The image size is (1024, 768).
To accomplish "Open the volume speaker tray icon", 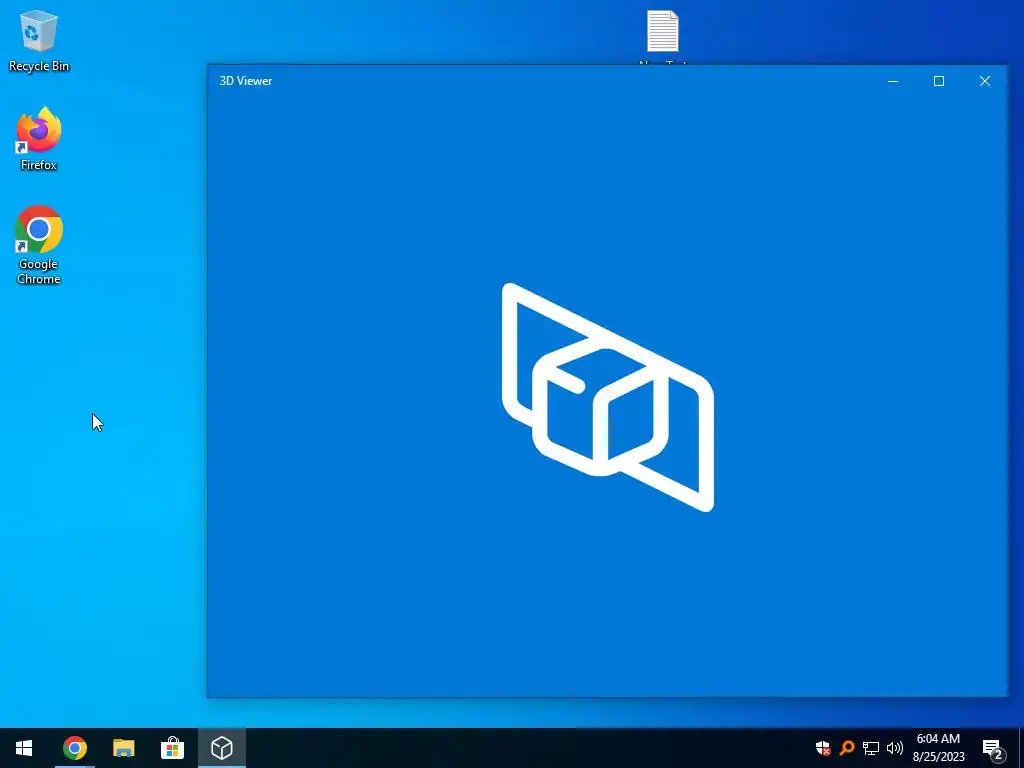I will click(x=895, y=748).
